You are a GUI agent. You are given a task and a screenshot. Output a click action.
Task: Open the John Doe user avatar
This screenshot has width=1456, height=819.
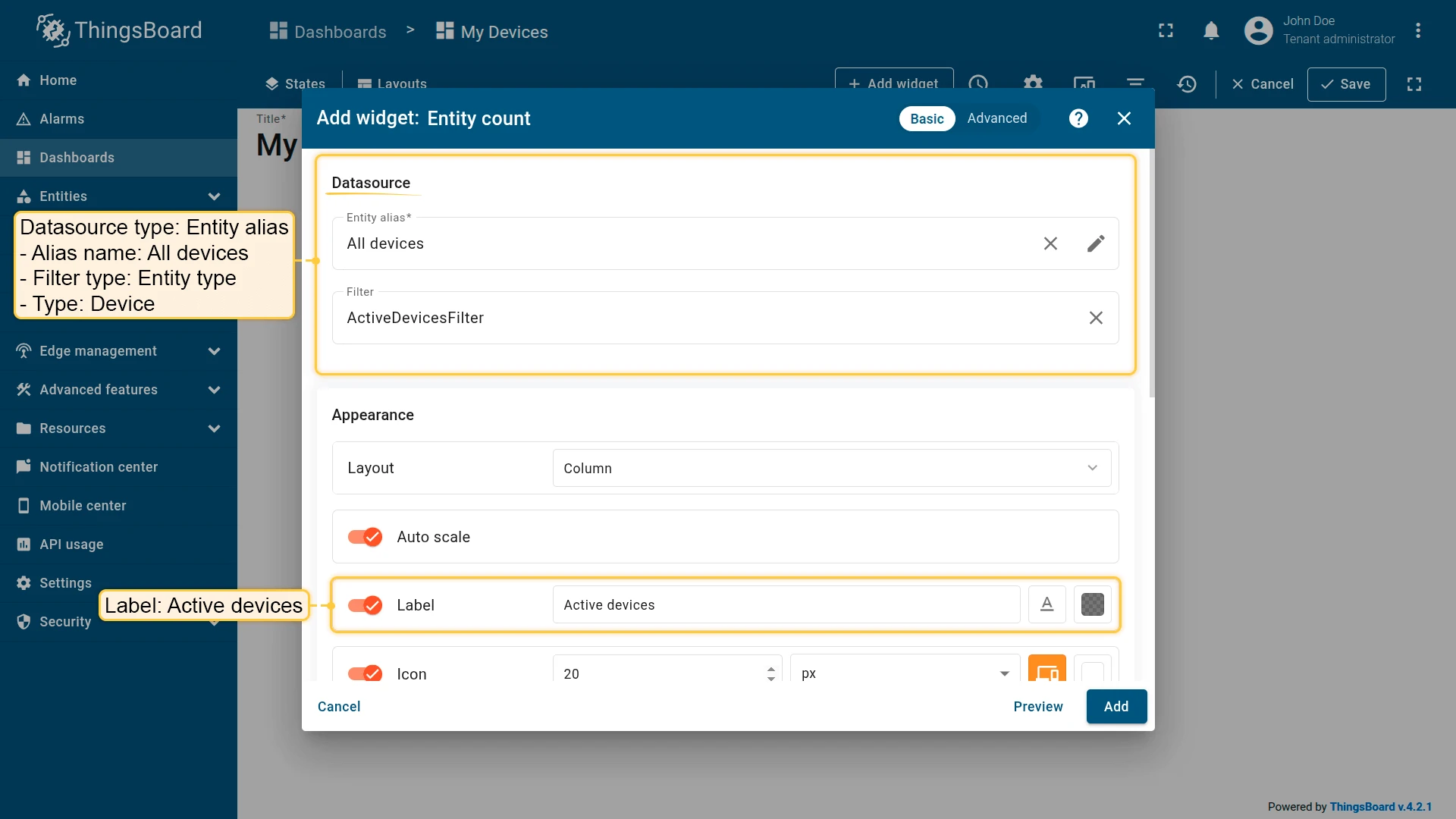(1258, 30)
